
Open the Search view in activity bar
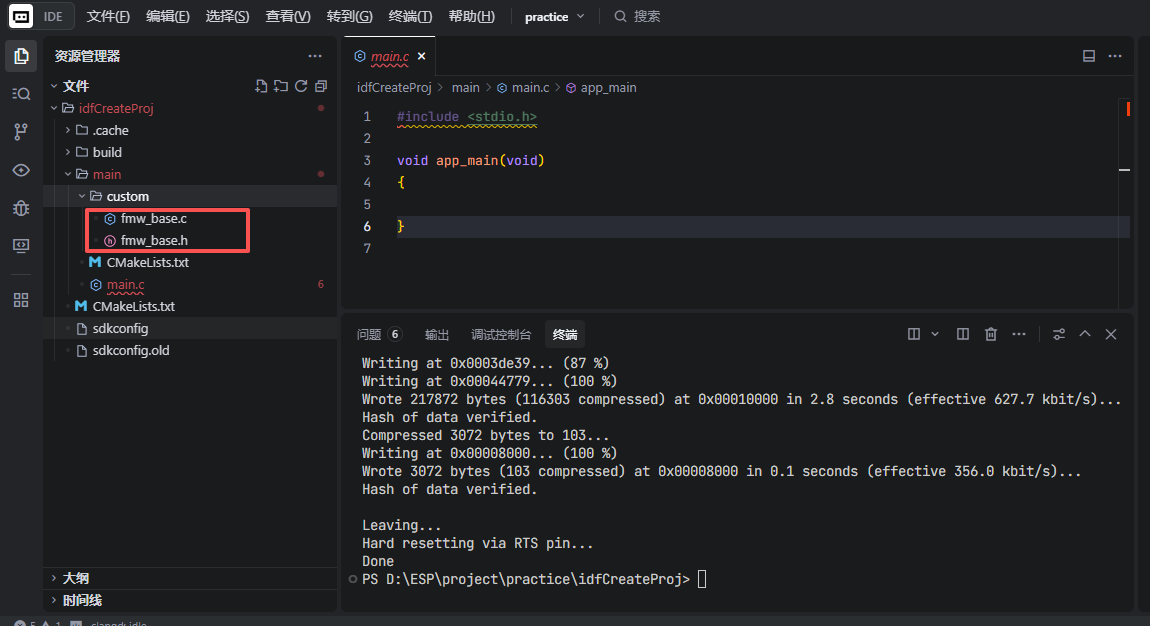tap(21, 94)
